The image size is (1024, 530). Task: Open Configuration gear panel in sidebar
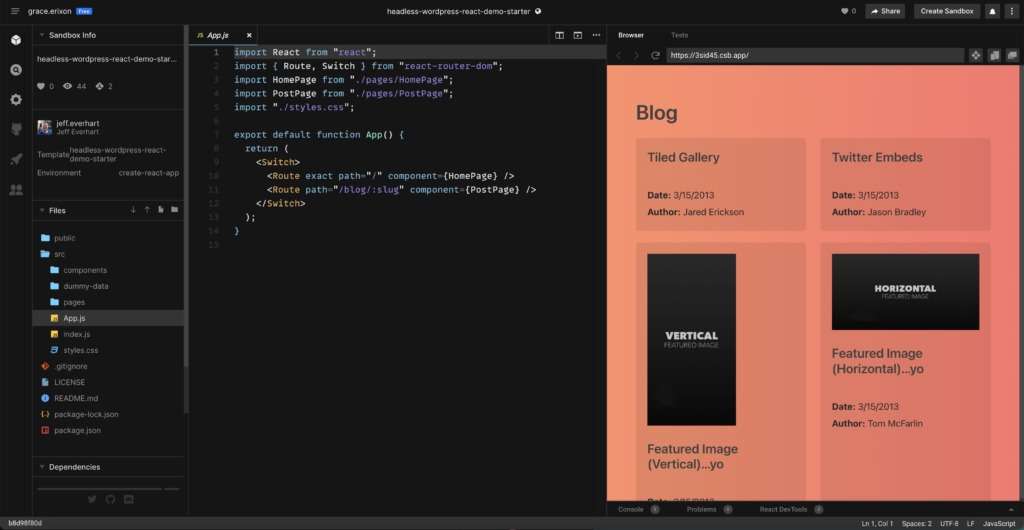[x=16, y=100]
